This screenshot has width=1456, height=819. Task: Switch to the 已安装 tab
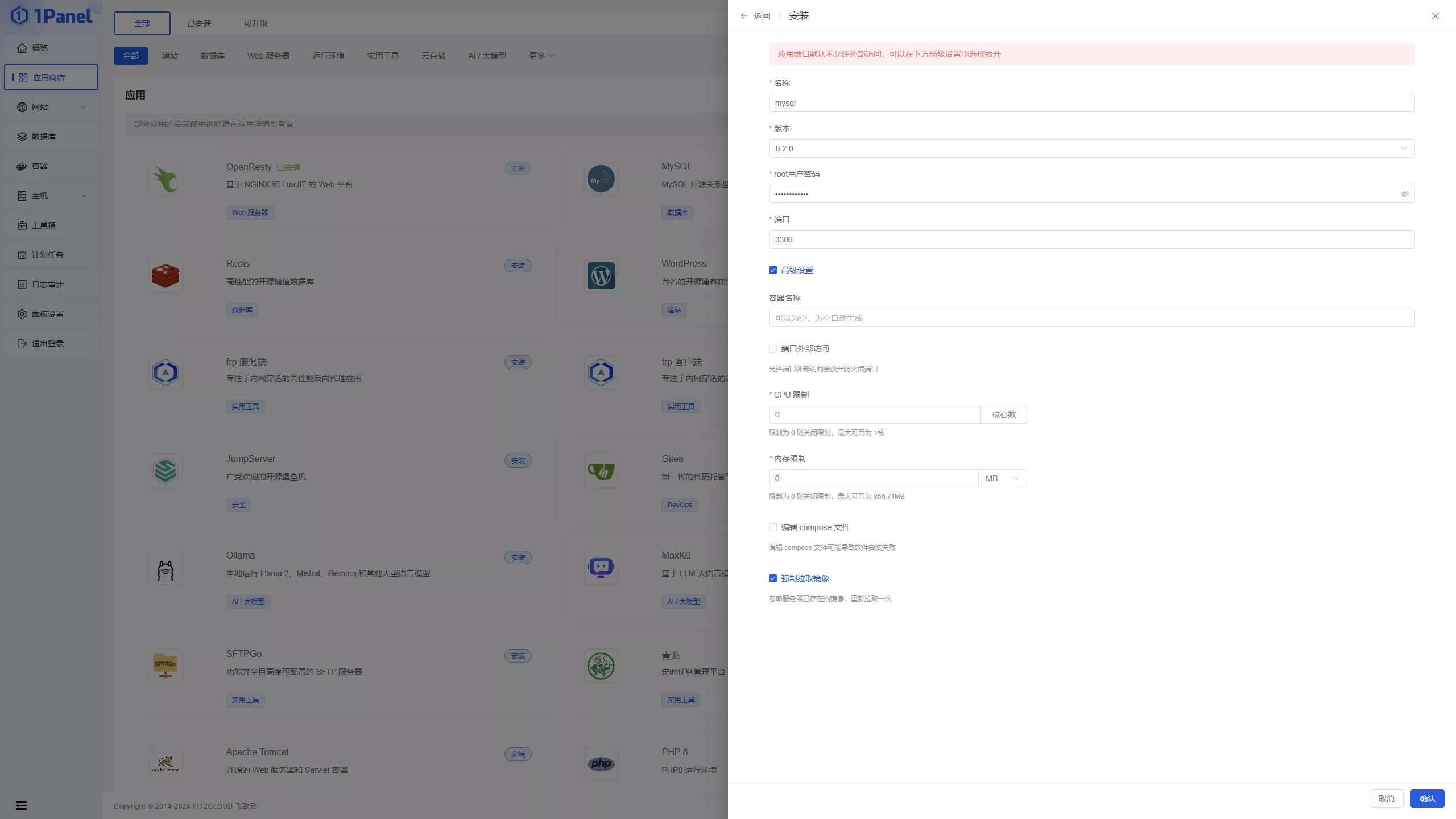[199, 23]
